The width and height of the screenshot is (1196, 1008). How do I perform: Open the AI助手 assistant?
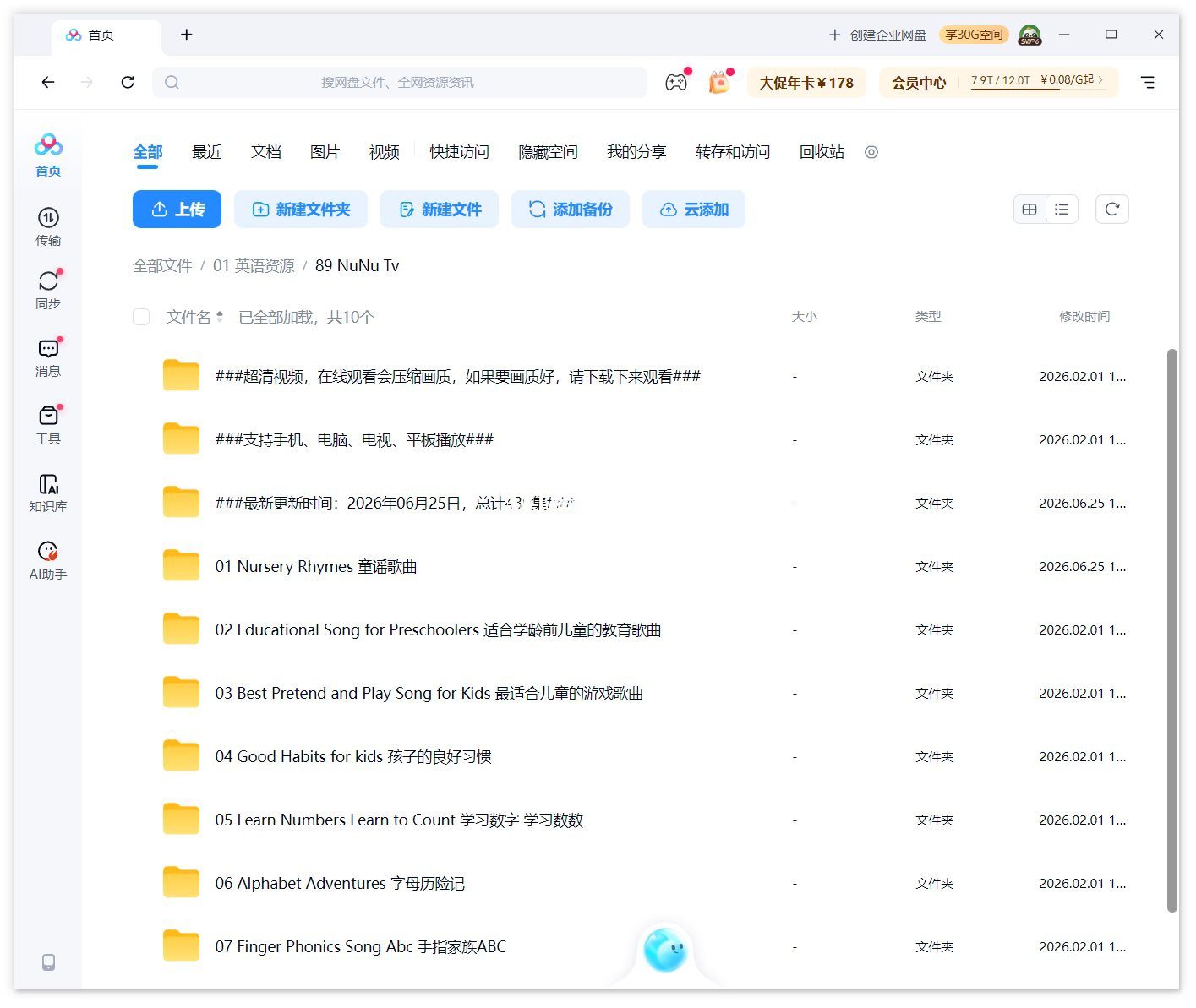(48, 560)
